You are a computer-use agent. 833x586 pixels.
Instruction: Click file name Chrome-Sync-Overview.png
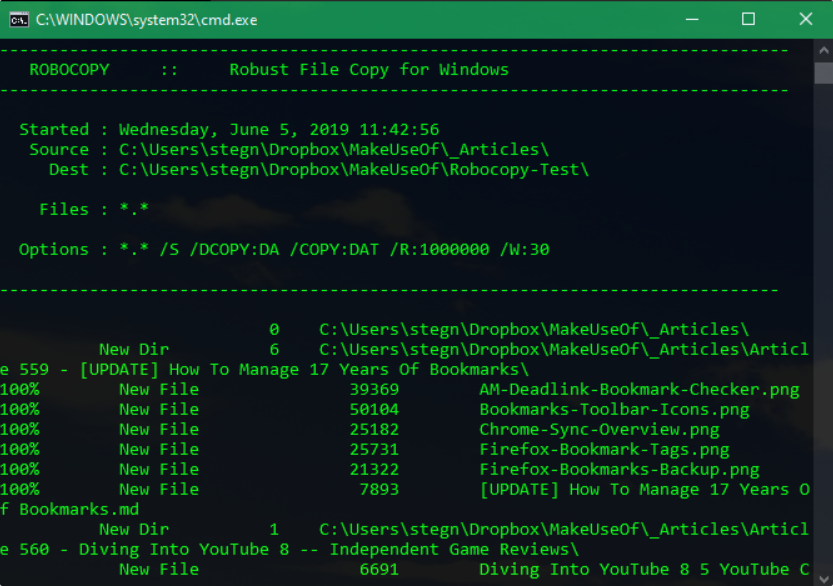599,430
